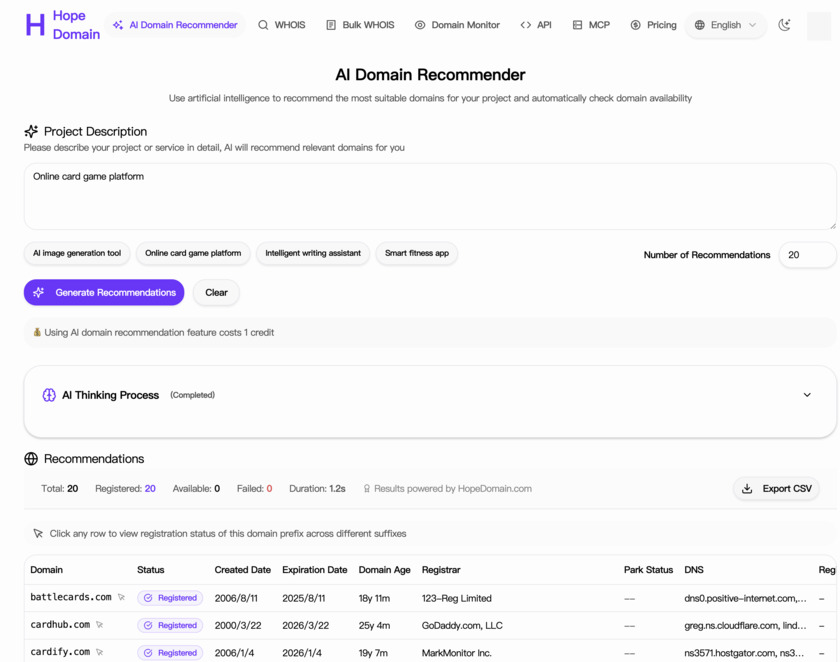Image resolution: width=840 pixels, height=662 pixels.
Task: Open the English language dropdown
Action: pyautogui.click(x=726, y=25)
